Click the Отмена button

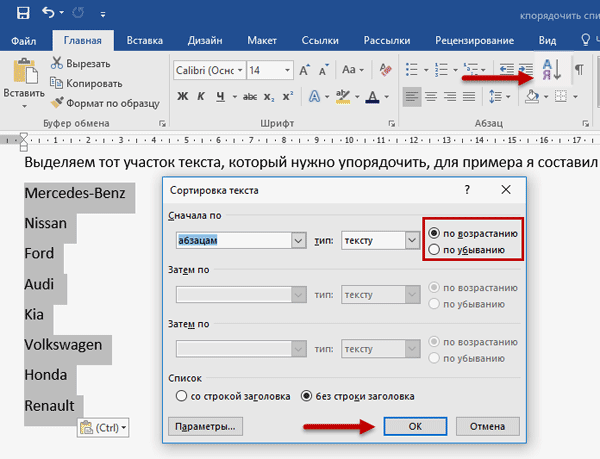[488, 426]
